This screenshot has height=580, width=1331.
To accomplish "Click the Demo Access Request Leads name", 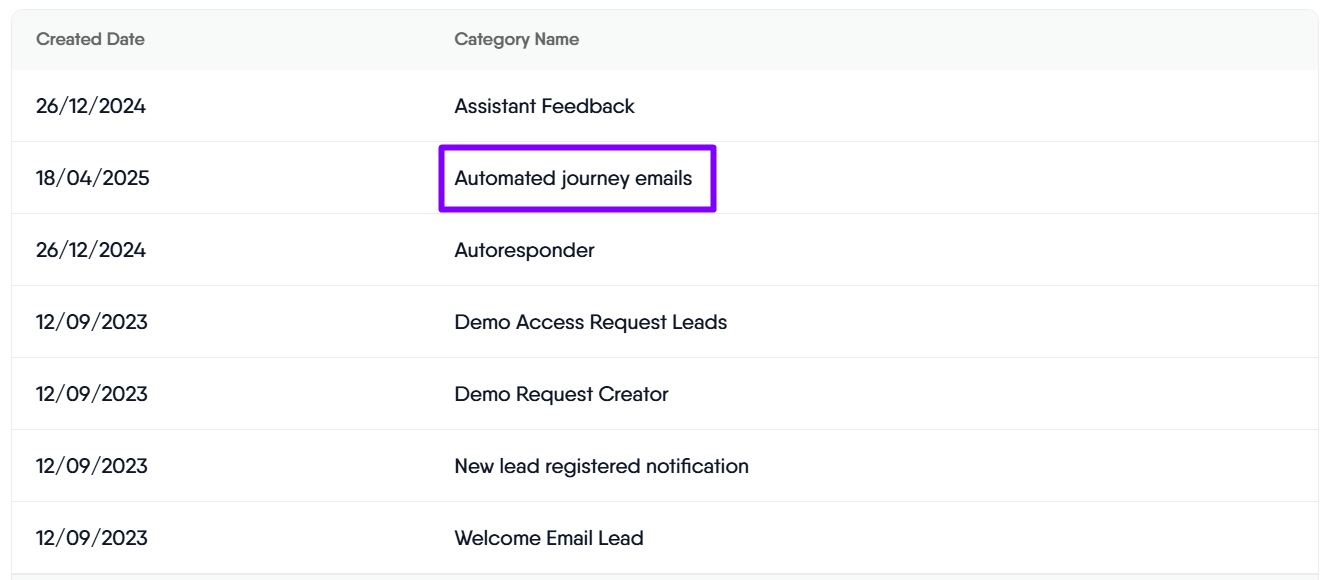I will tap(590, 323).
